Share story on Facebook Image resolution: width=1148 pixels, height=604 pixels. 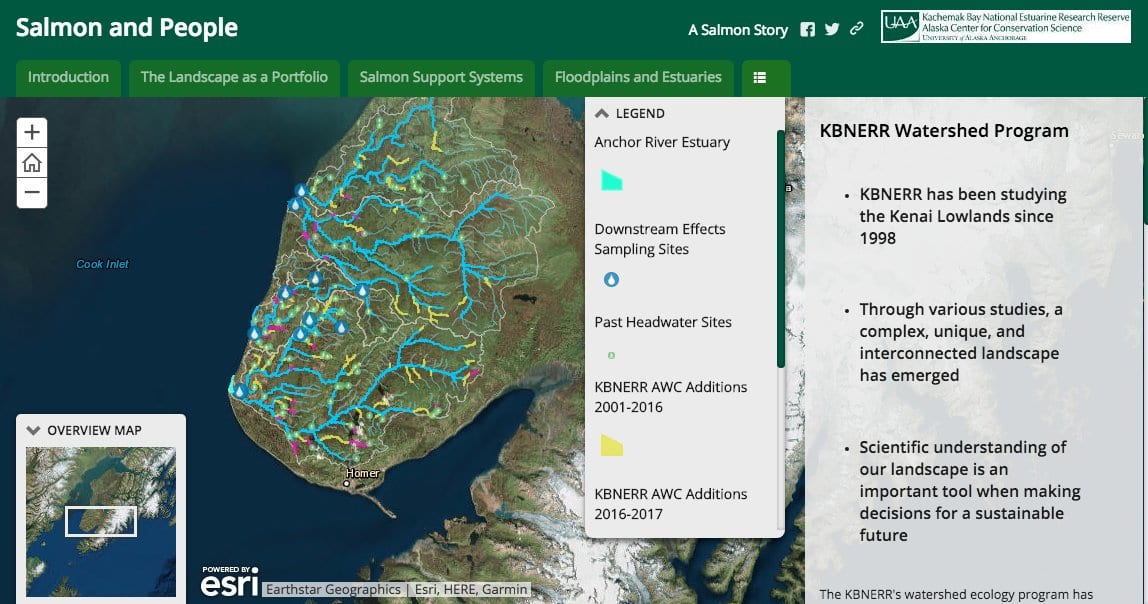point(808,30)
